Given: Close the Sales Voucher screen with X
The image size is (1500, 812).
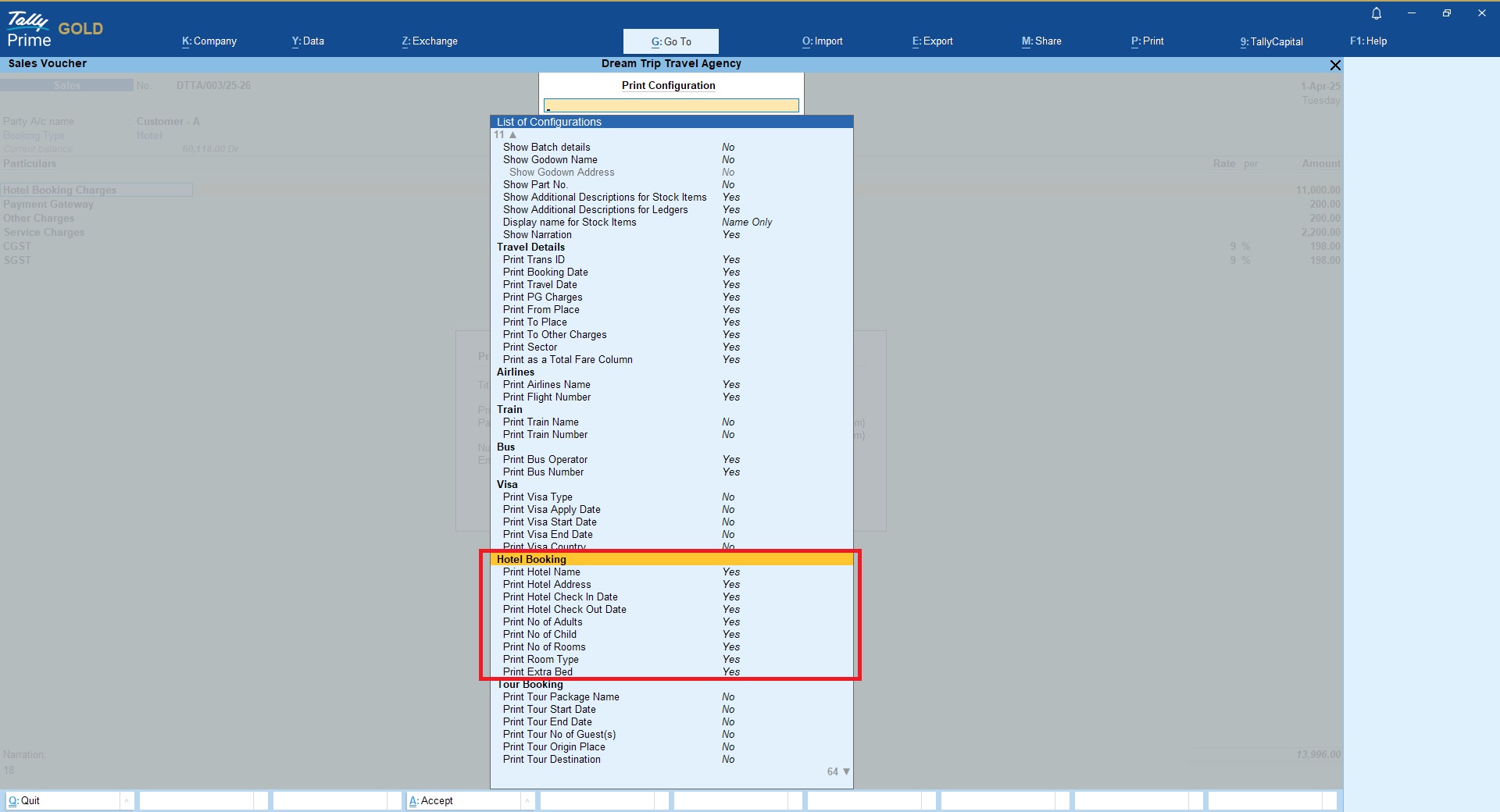Looking at the screenshot, I should coord(1335,65).
